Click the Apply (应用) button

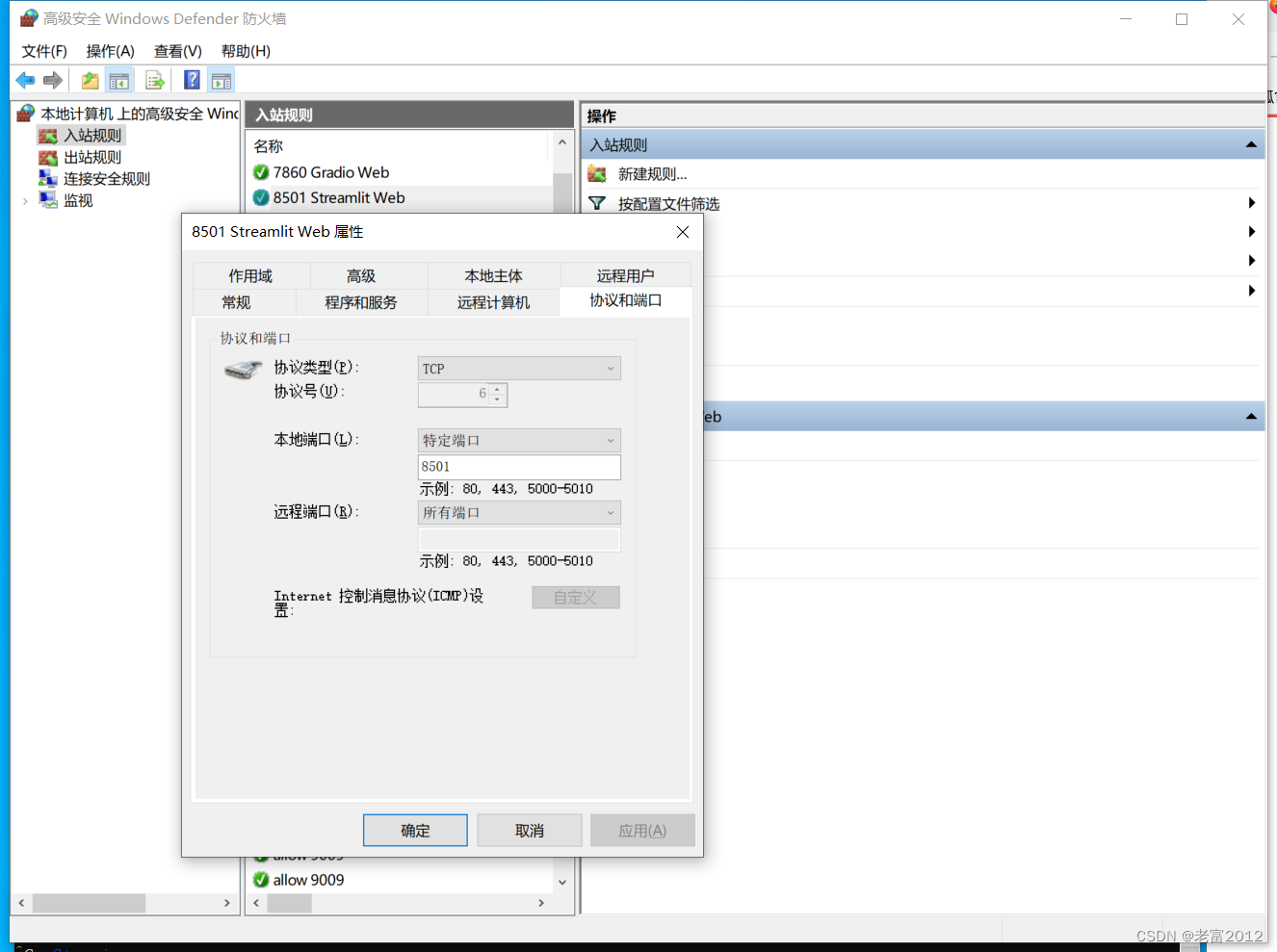642,831
